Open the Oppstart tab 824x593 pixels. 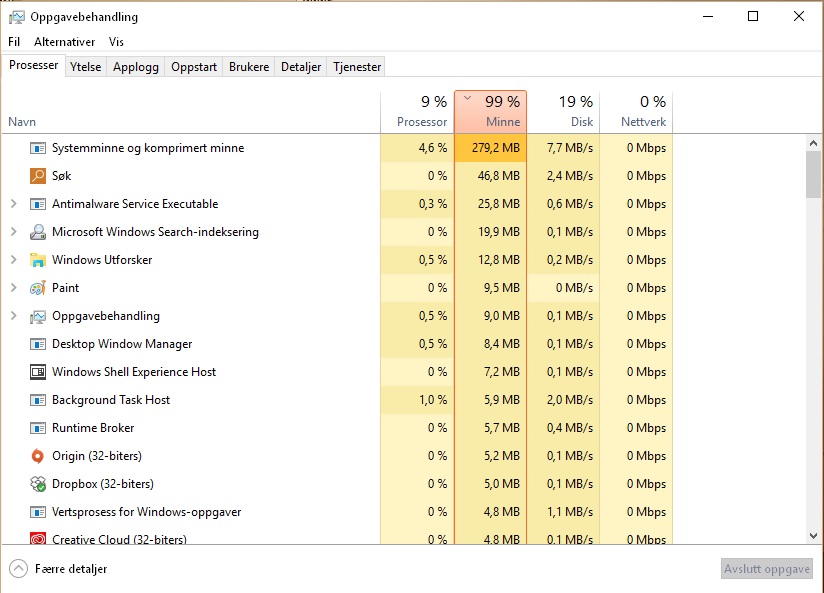click(194, 67)
